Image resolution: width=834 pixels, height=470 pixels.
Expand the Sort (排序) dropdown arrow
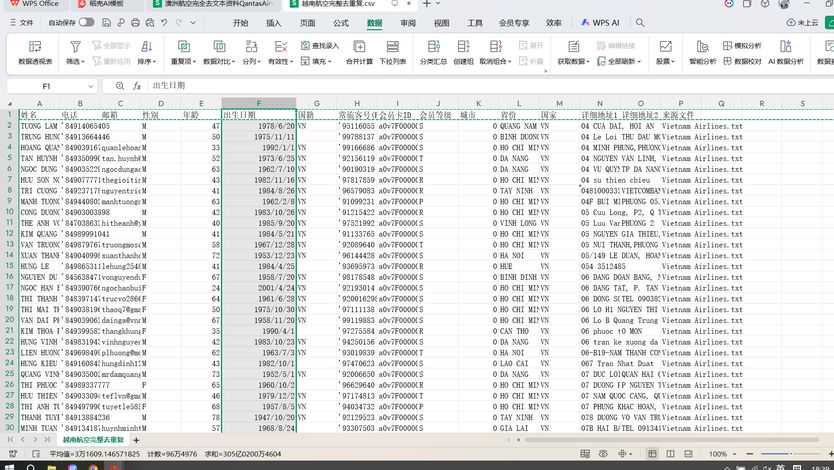(x=155, y=62)
